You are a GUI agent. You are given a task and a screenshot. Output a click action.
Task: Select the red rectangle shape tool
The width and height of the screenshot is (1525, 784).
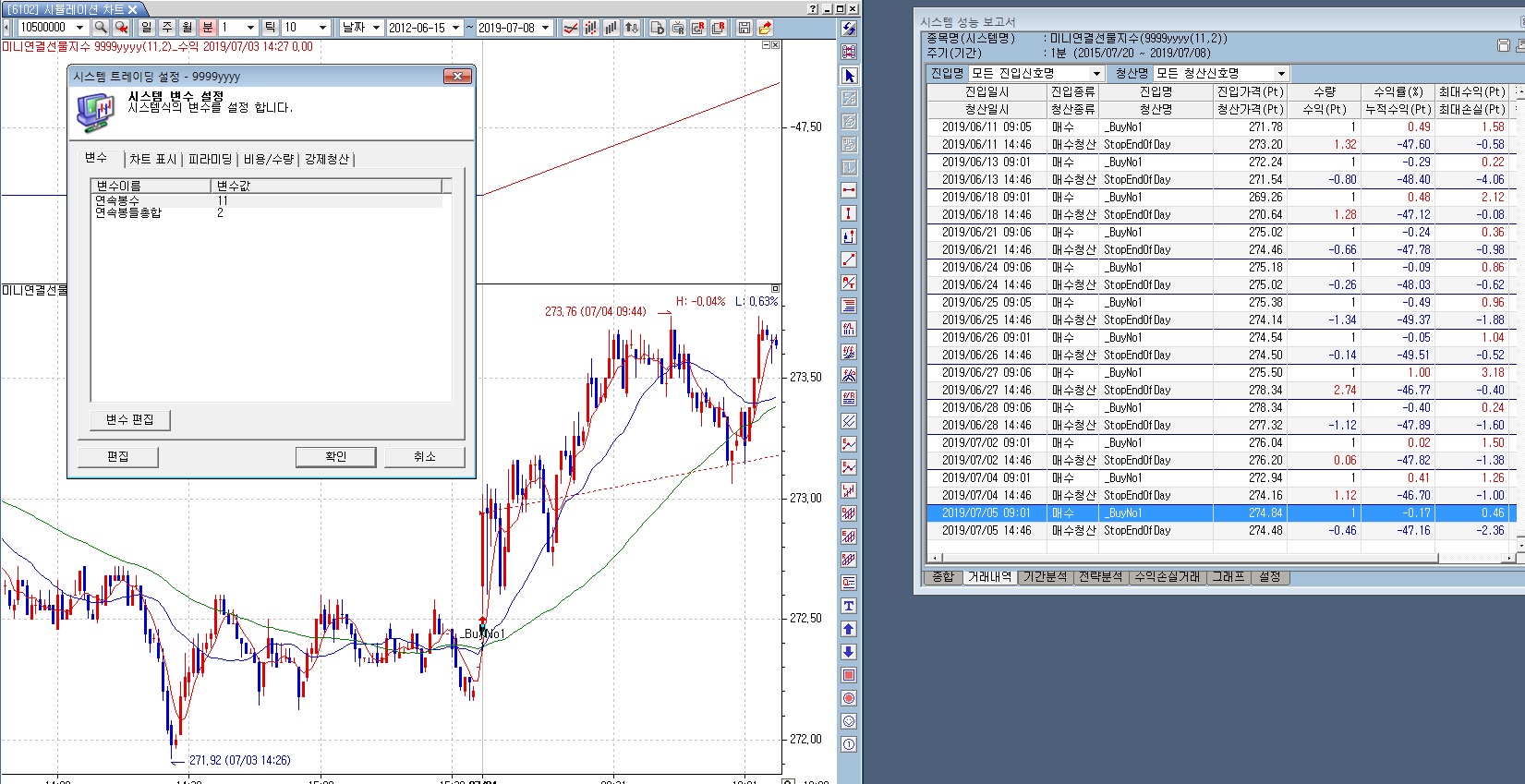pyautogui.click(x=849, y=675)
